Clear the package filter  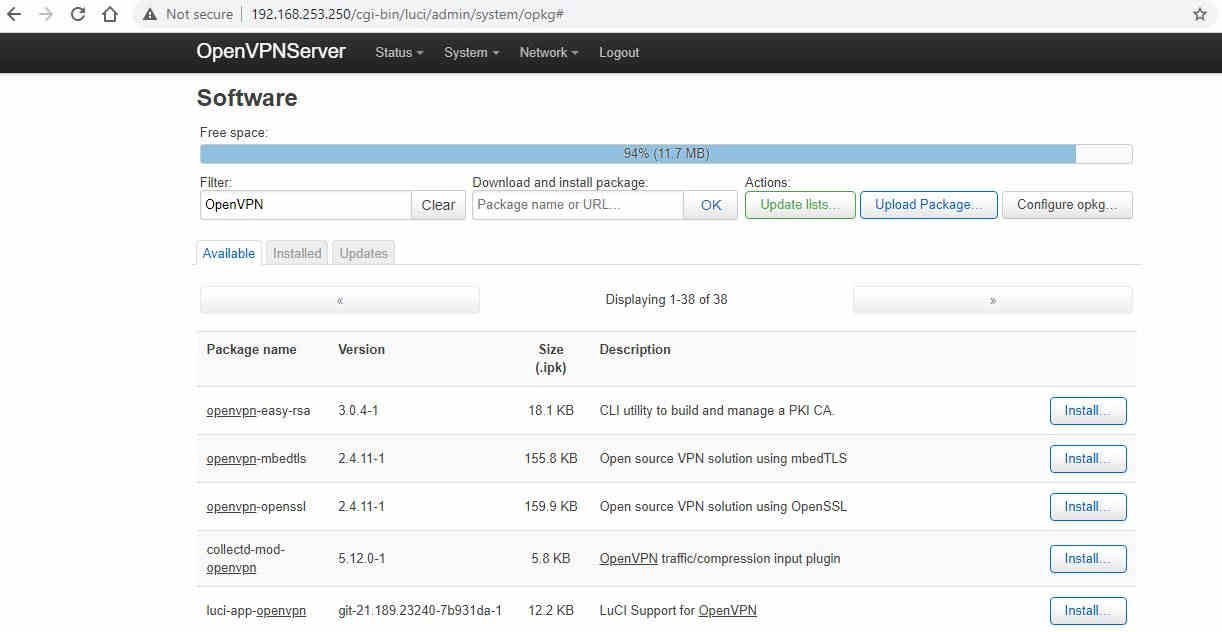click(x=438, y=205)
